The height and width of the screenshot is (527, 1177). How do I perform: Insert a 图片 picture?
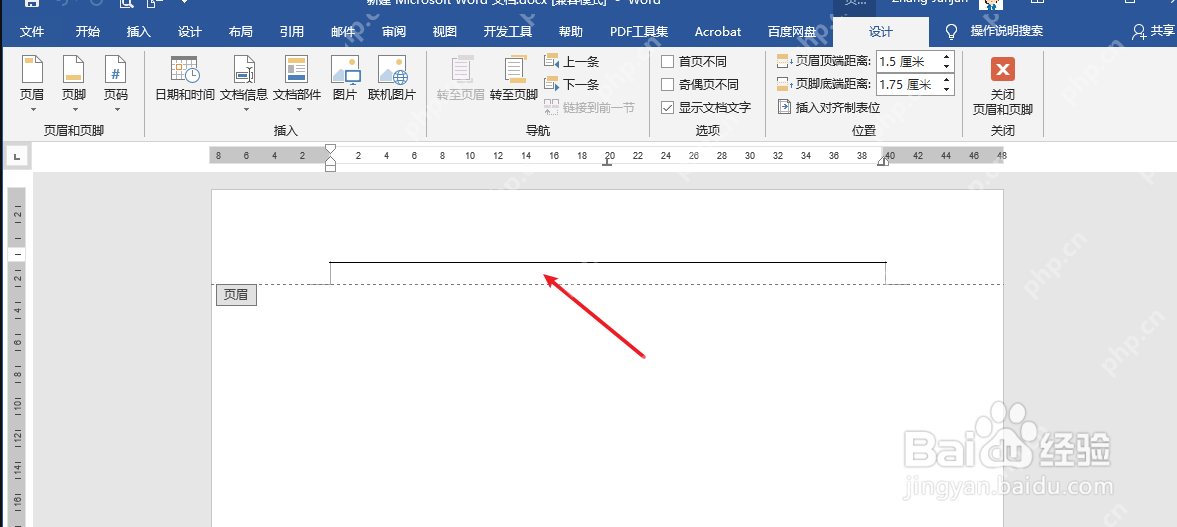(x=345, y=79)
